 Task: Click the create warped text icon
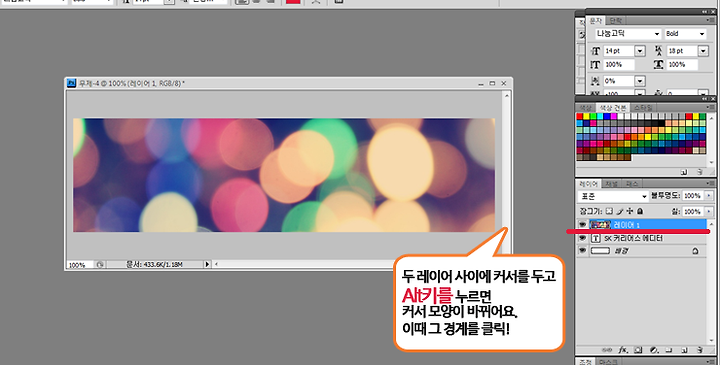[316, 2]
